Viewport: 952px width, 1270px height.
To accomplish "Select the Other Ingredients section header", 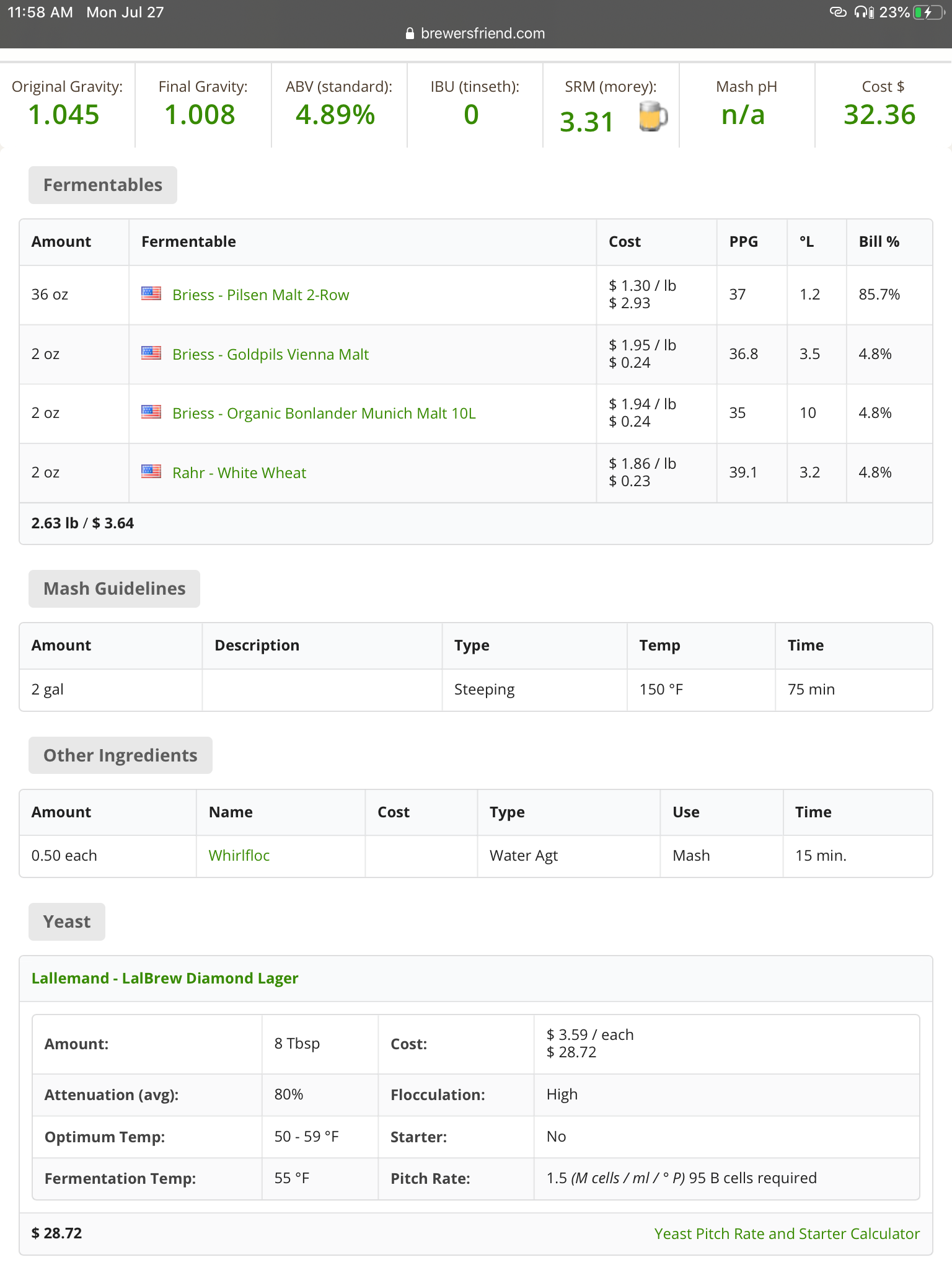I will pos(120,755).
